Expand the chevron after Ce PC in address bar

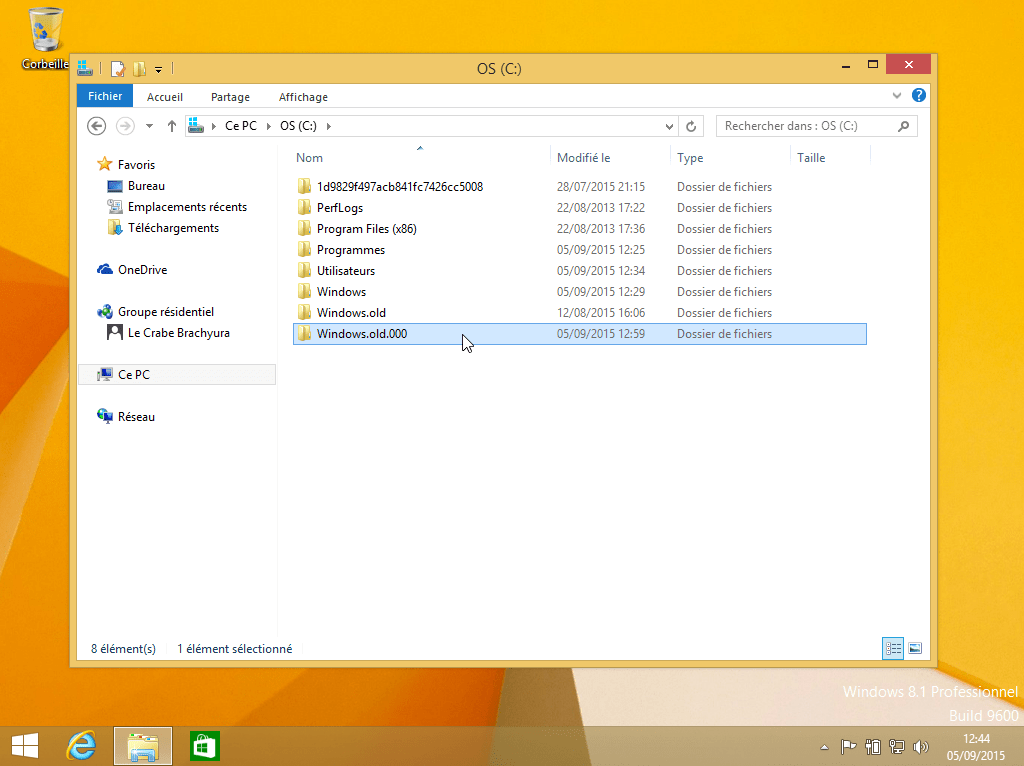pyautogui.click(x=268, y=126)
